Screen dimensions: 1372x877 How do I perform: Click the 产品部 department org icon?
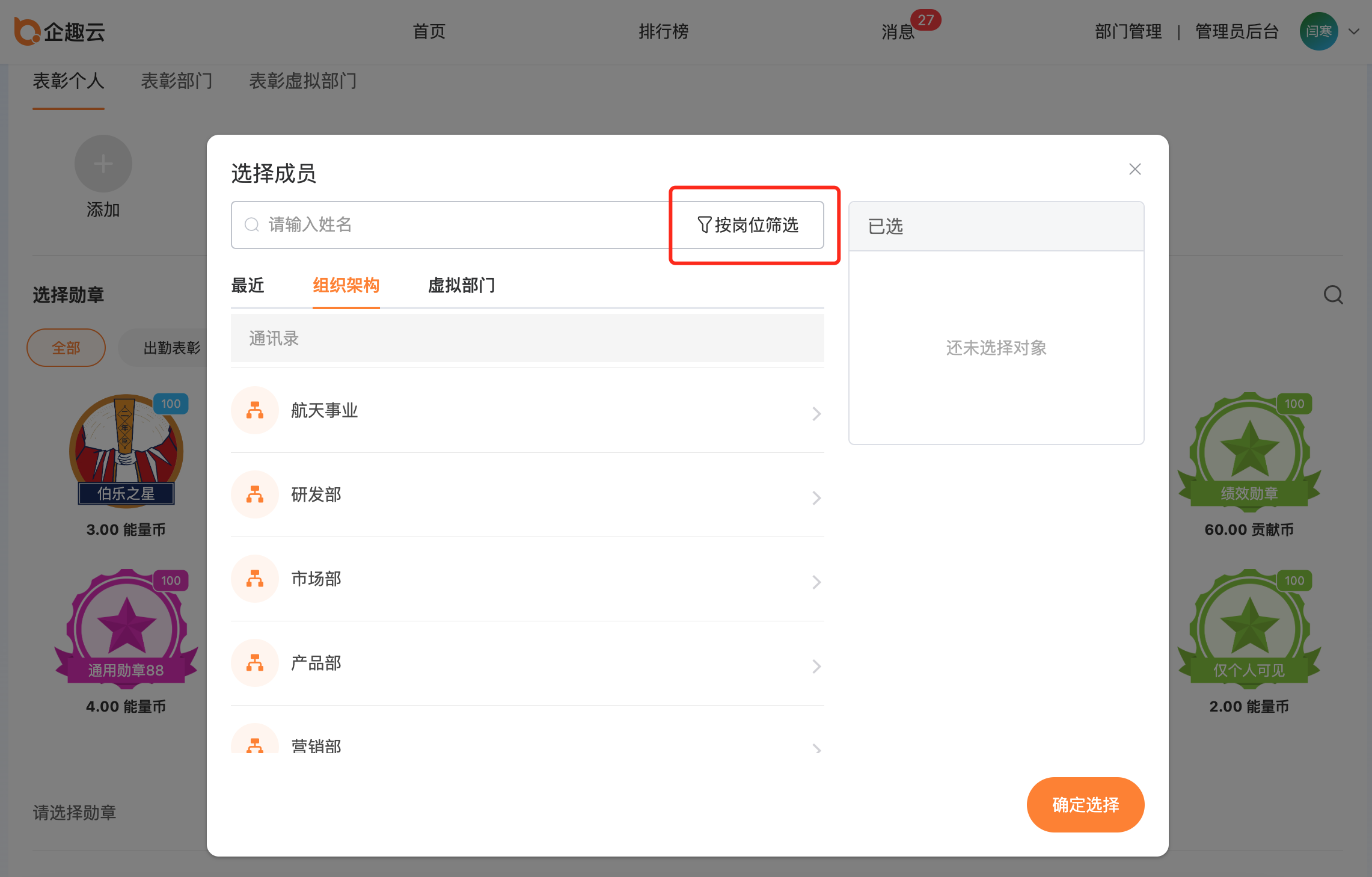pos(255,663)
